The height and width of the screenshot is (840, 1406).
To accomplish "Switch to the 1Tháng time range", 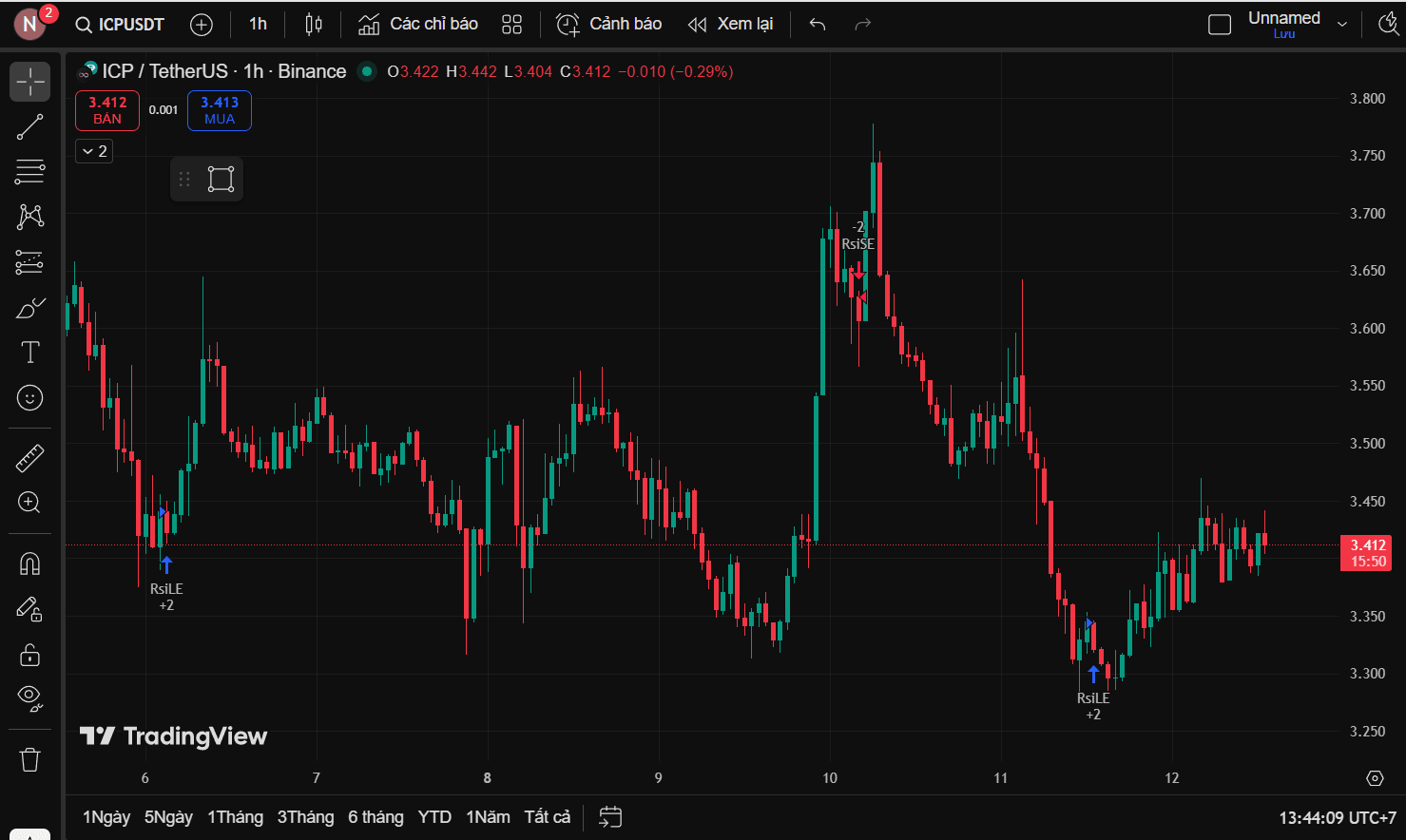I will pos(236,817).
